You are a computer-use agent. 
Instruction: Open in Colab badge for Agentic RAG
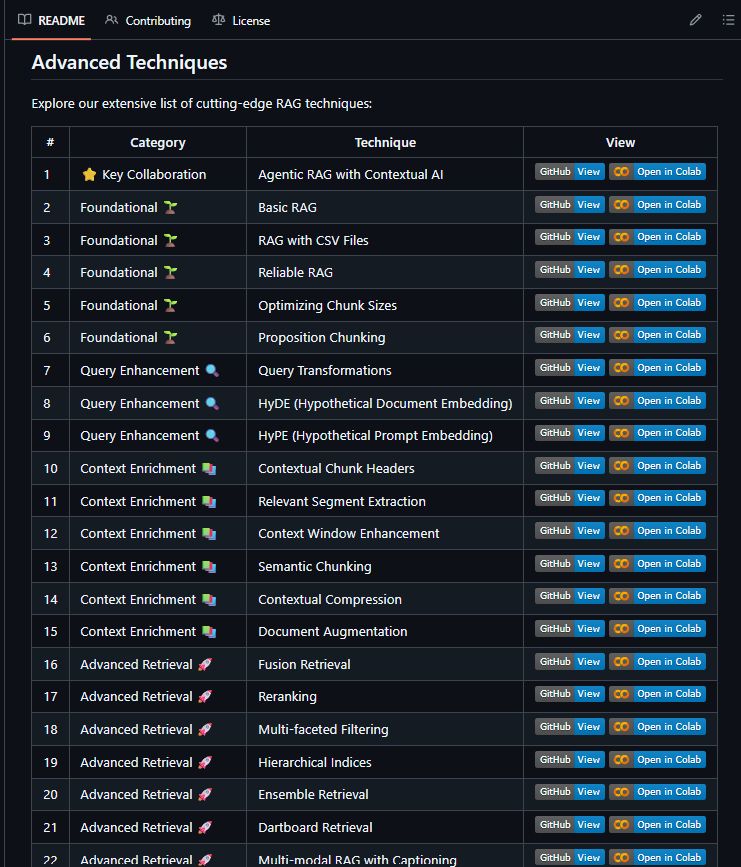(x=657, y=171)
